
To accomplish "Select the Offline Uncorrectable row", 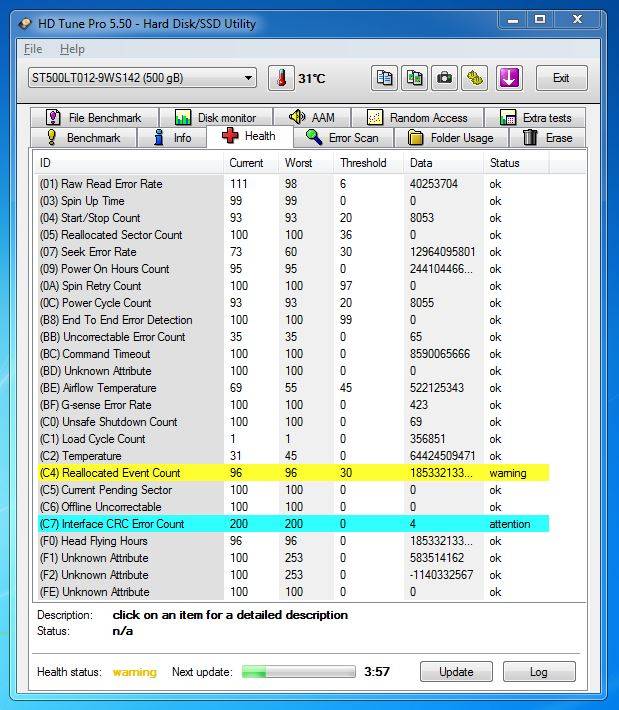I will (293, 507).
